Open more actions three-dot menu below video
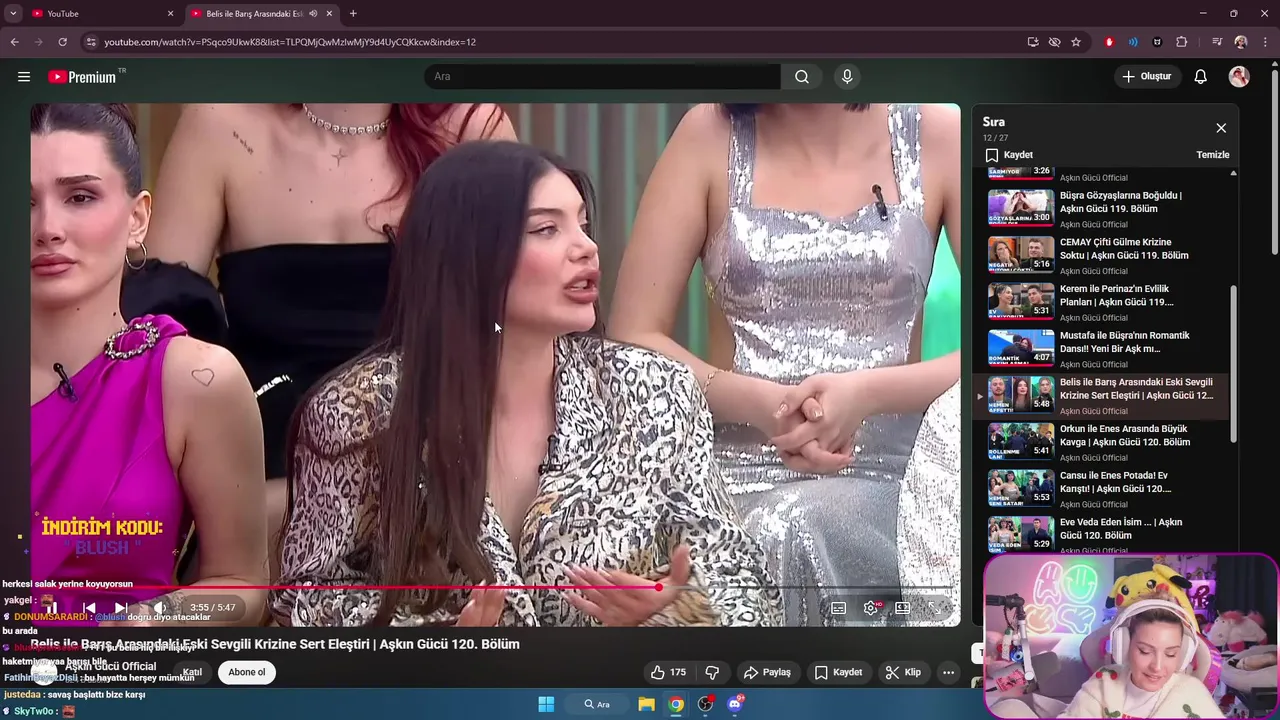The height and width of the screenshot is (720, 1280). (x=948, y=672)
